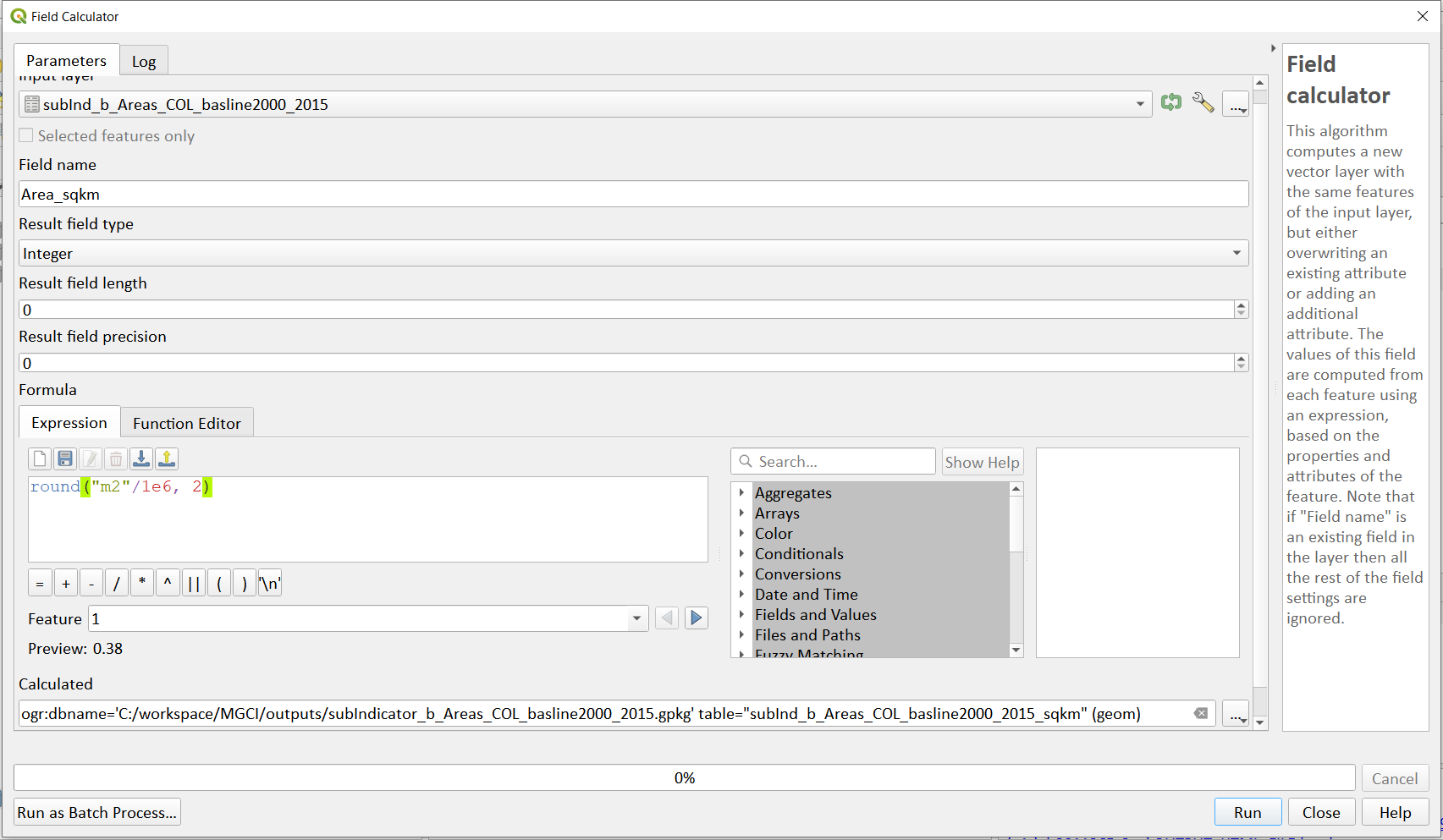Viewport: 1443px width, 840px height.
Task: Click the parameters panel scroll up arrow
Action: 1260,83
